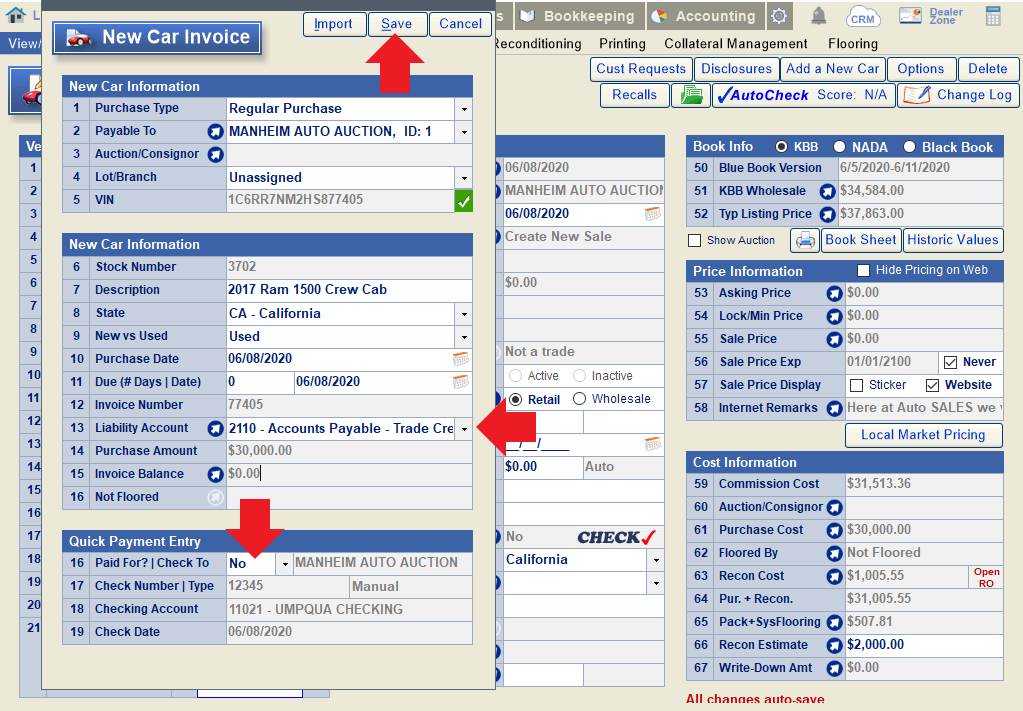The height and width of the screenshot is (711, 1023).
Task: Click the Pack+SysFlooring lookup icon
Action: tap(834, 622)
